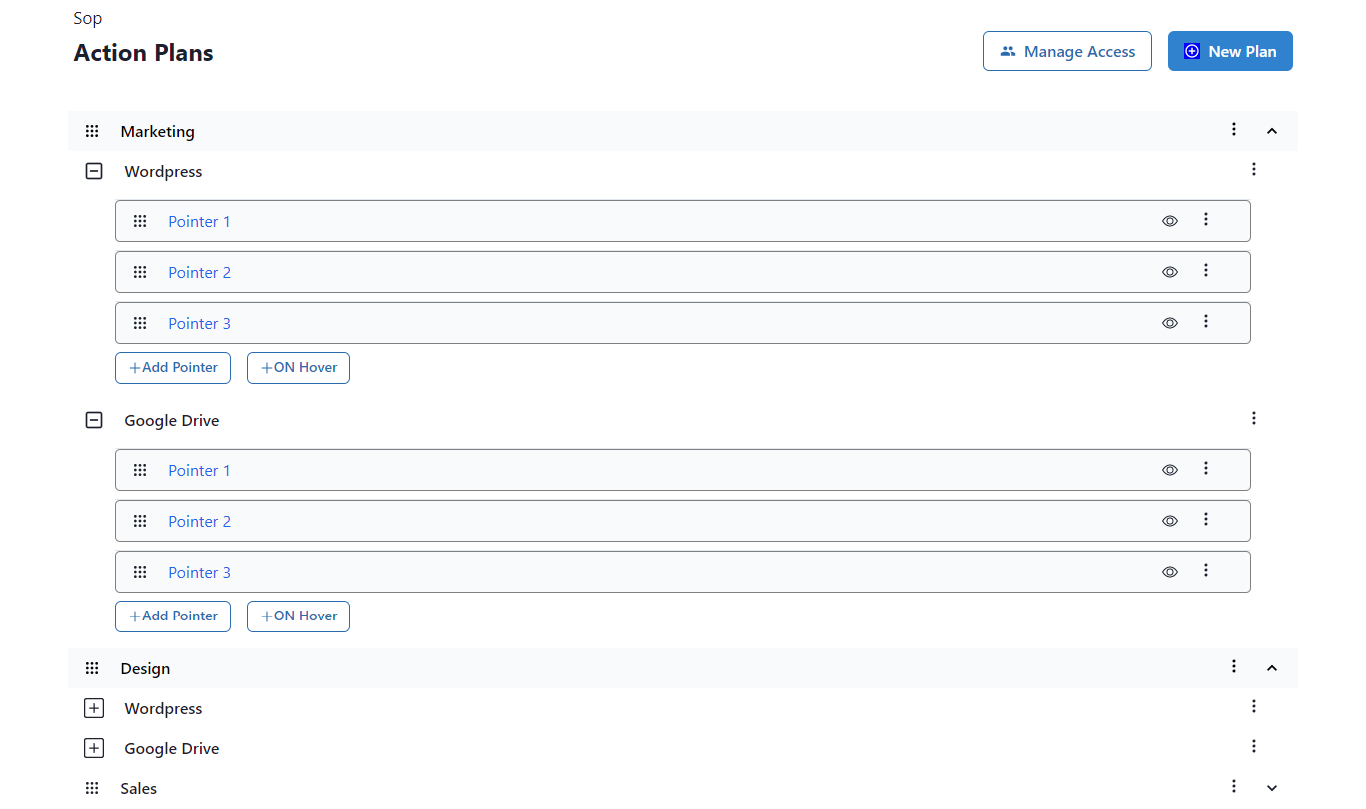This screenshot has width=1366, height=809.
Task: Open the kebab menu for Marketing section
Action: pos(1233,130)
